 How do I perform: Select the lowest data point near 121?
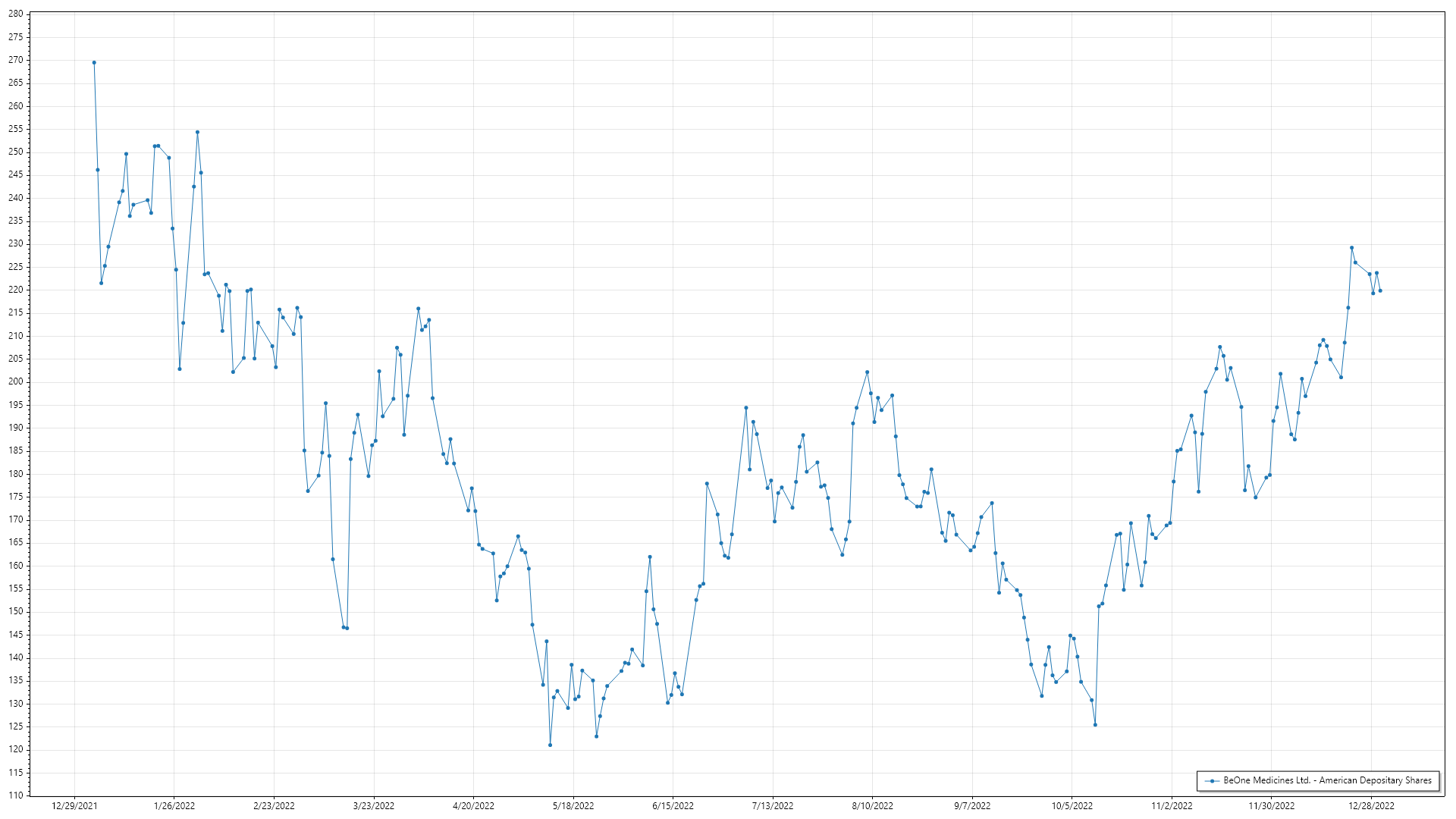(551, 745)
